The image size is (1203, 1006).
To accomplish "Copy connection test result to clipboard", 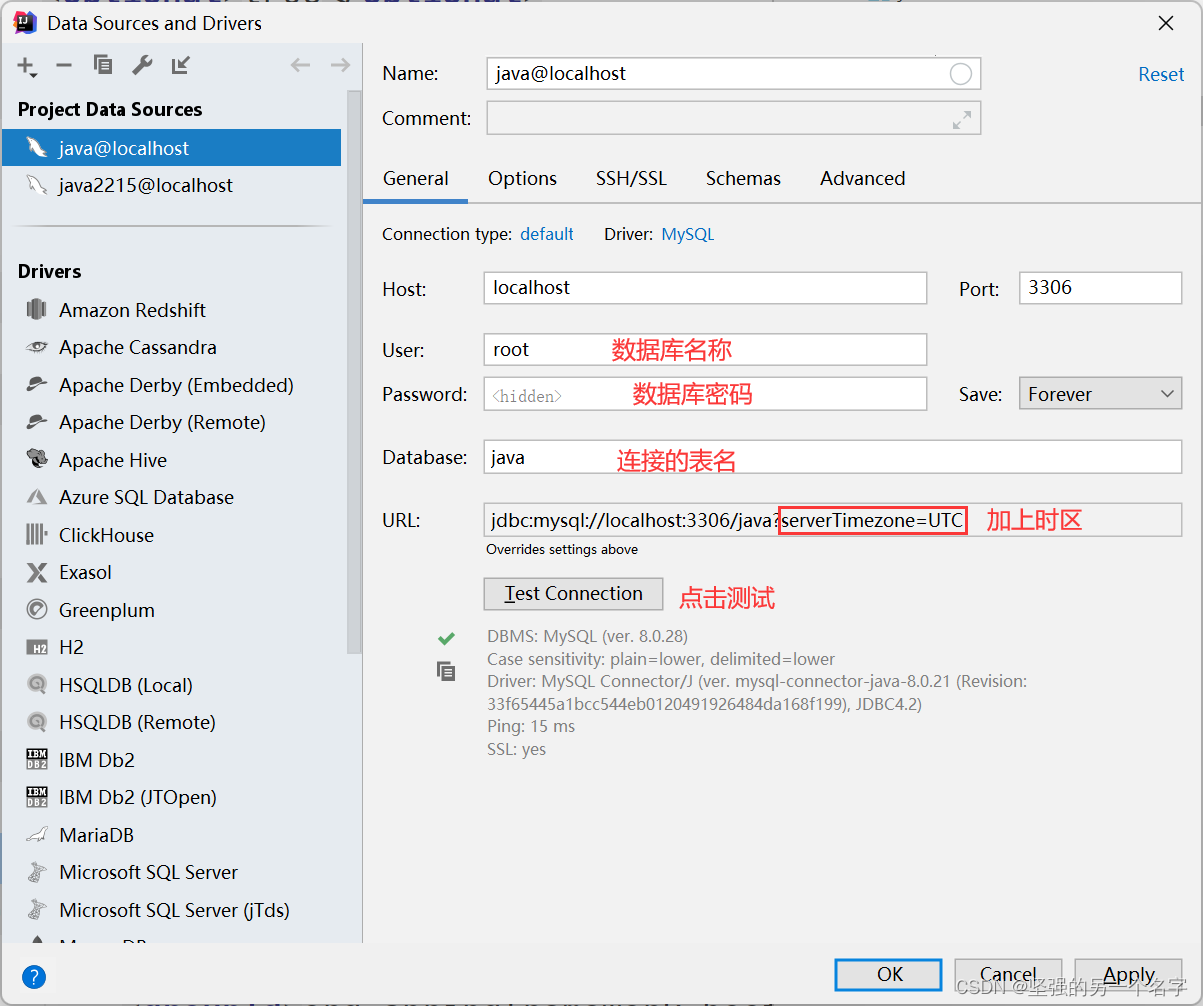I will pyautogui.click(x=446, y=671).
